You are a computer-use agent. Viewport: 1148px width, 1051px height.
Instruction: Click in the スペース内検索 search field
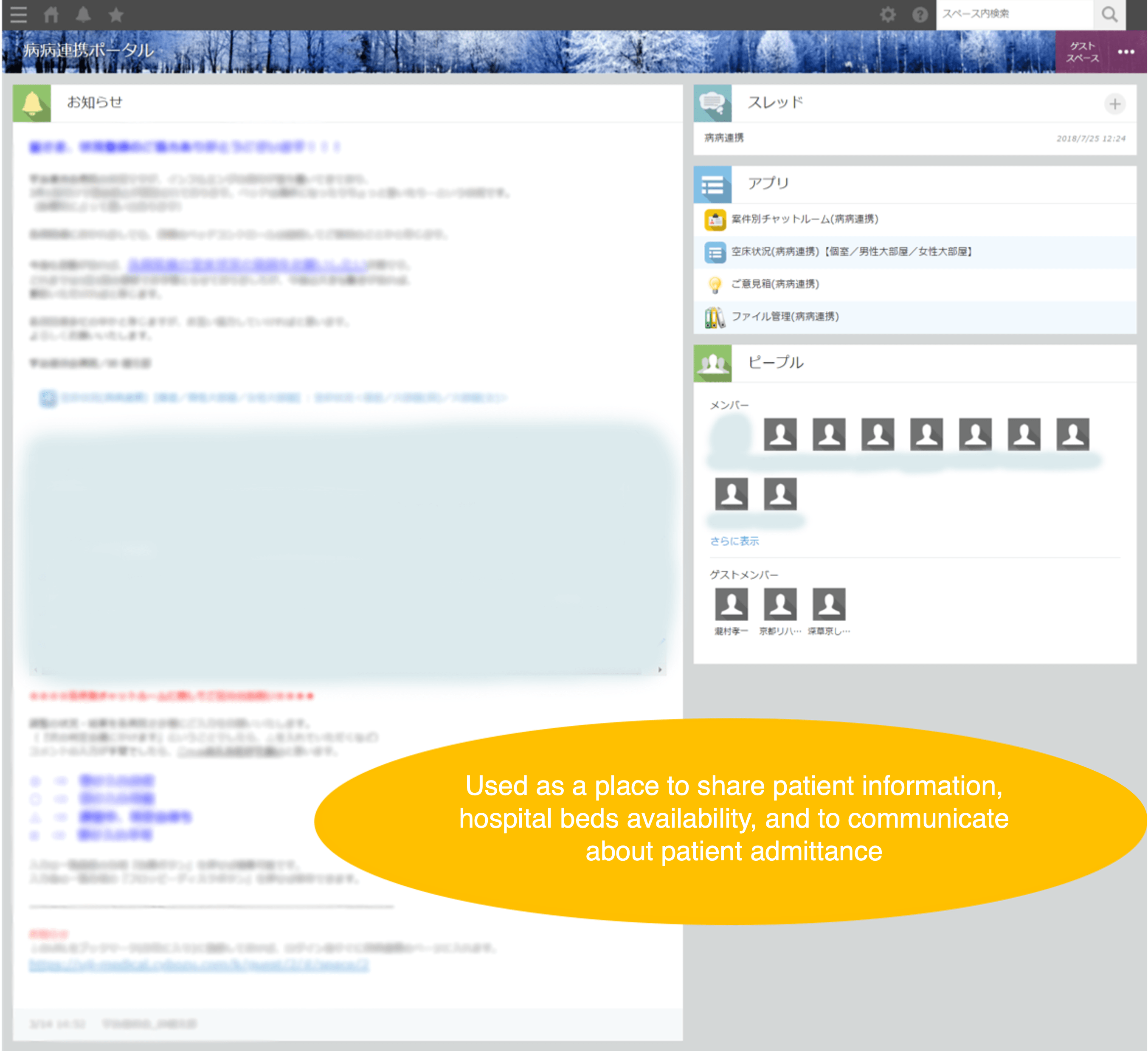point(1013,14)
